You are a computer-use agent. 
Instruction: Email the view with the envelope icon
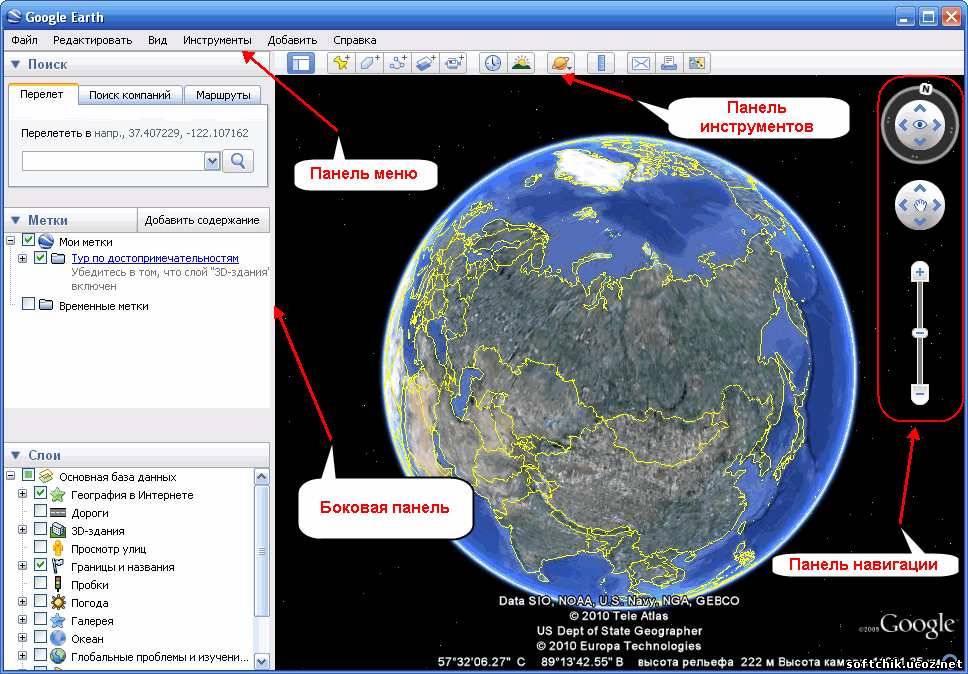pos(641,63)
